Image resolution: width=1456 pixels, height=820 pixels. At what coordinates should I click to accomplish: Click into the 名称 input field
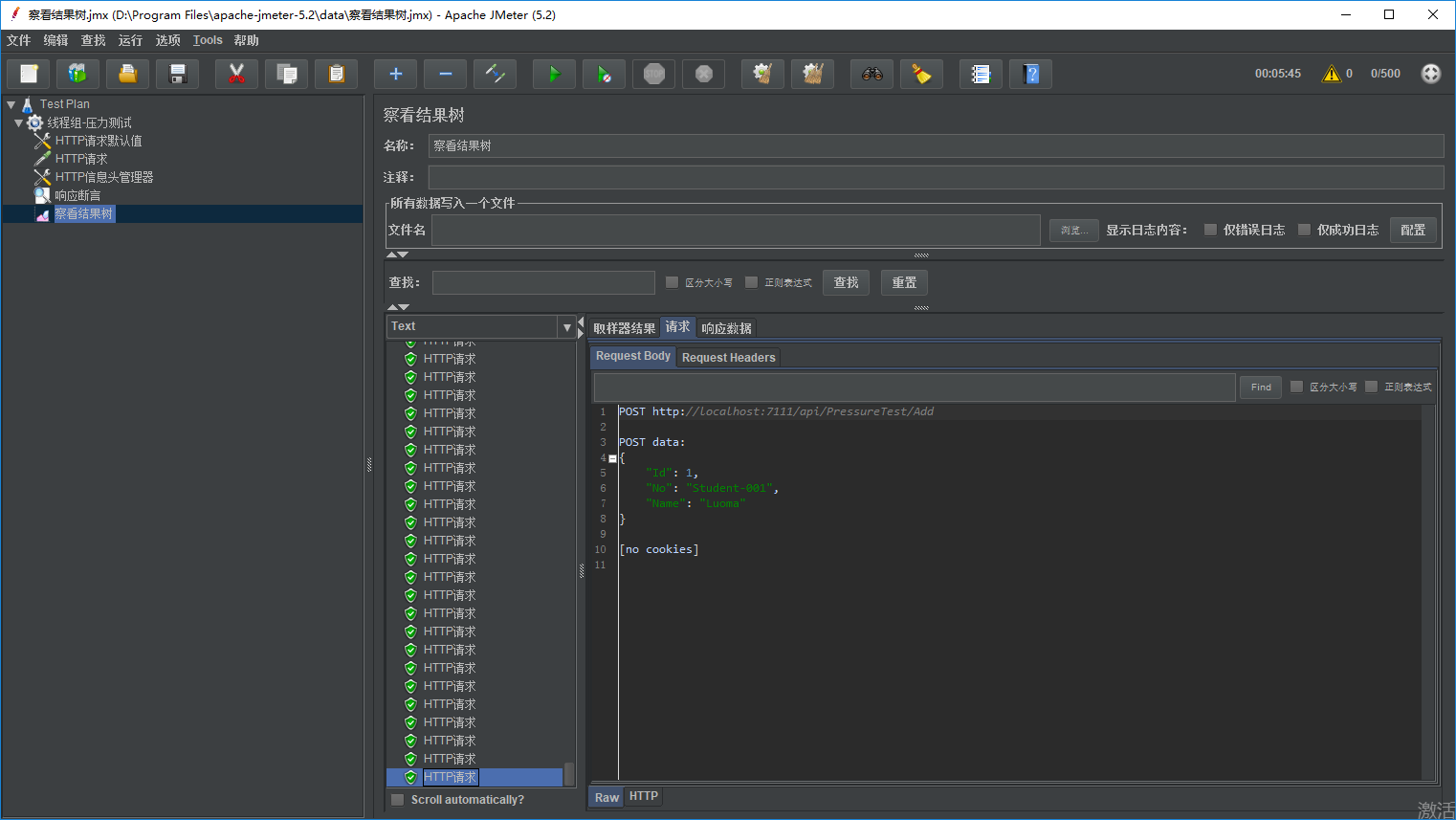[936, 145]
